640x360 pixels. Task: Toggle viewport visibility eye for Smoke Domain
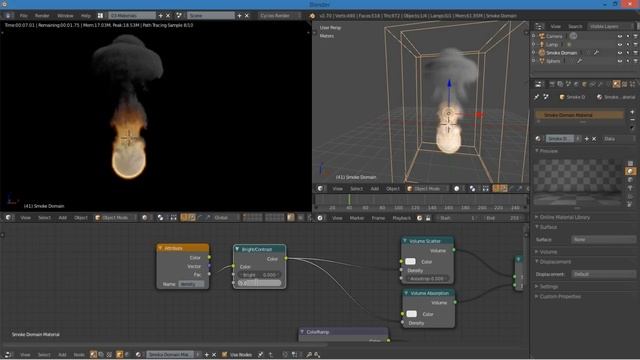click(620, 53)
